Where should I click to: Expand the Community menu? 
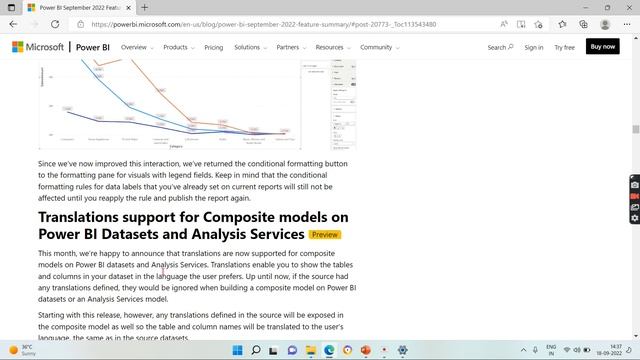(x=380, y=47)
